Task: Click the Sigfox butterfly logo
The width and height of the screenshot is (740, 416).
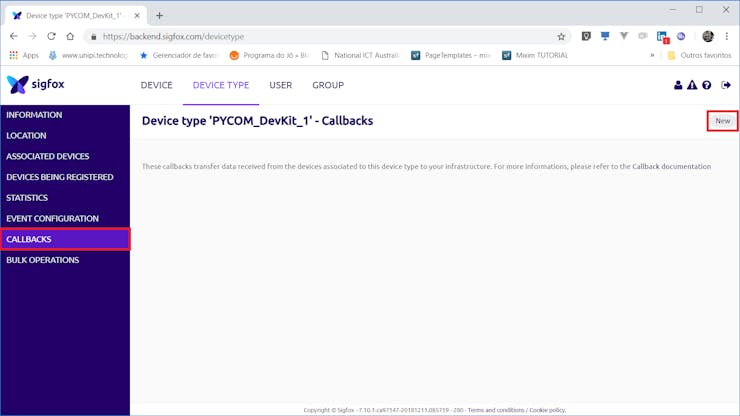Action: coord(17,85)
